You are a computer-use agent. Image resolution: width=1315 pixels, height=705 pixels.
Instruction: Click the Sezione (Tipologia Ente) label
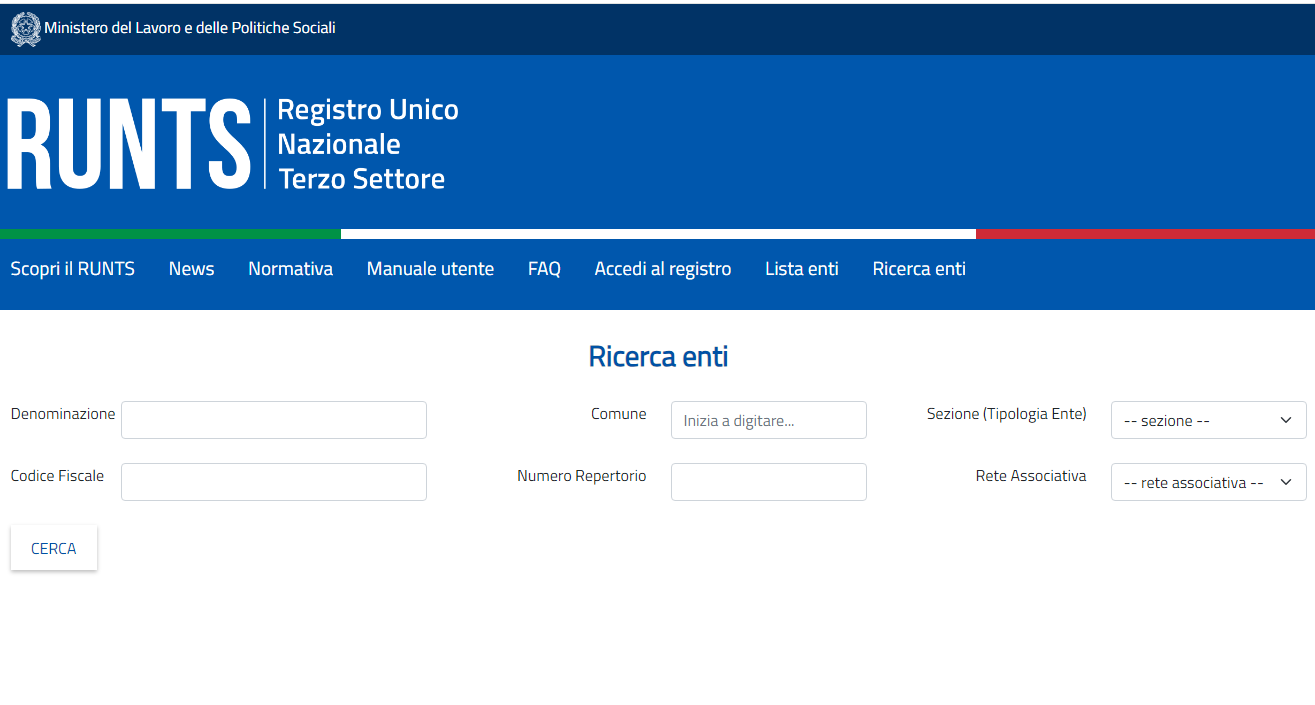pos(1007,414)
